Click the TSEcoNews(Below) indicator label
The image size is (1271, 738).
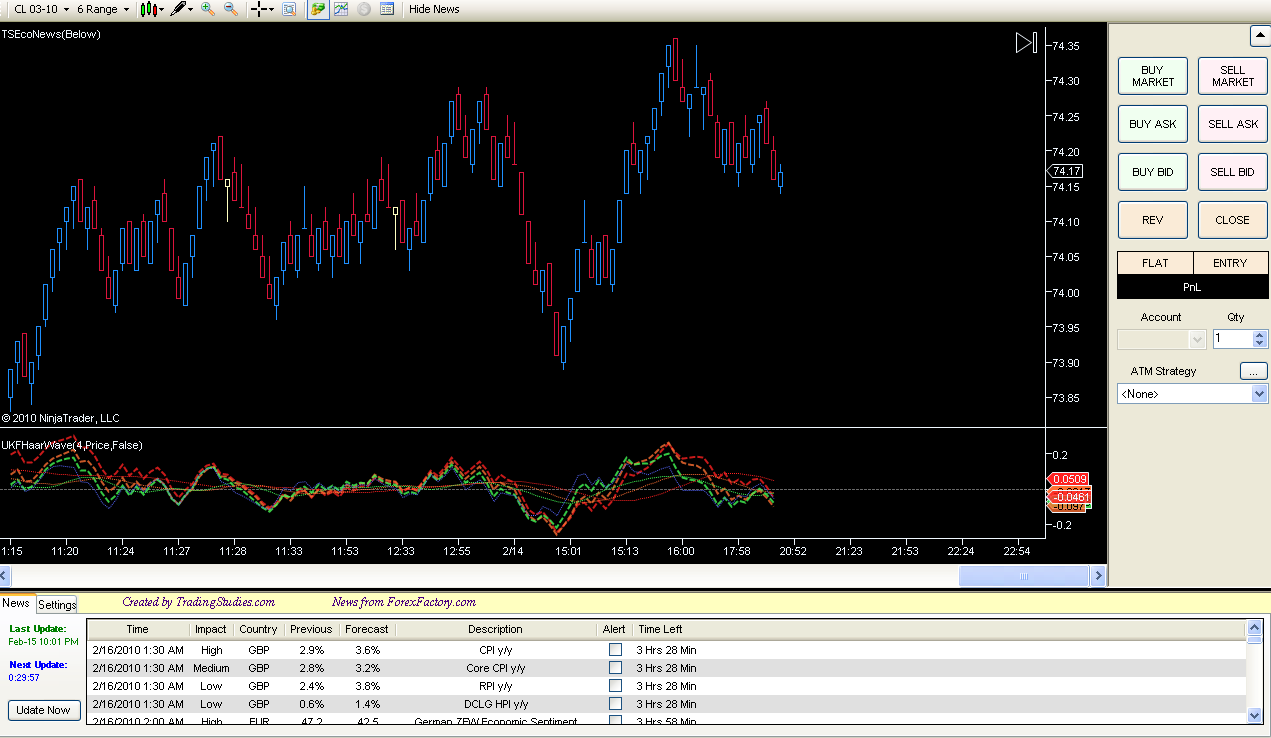coord(51,34)
